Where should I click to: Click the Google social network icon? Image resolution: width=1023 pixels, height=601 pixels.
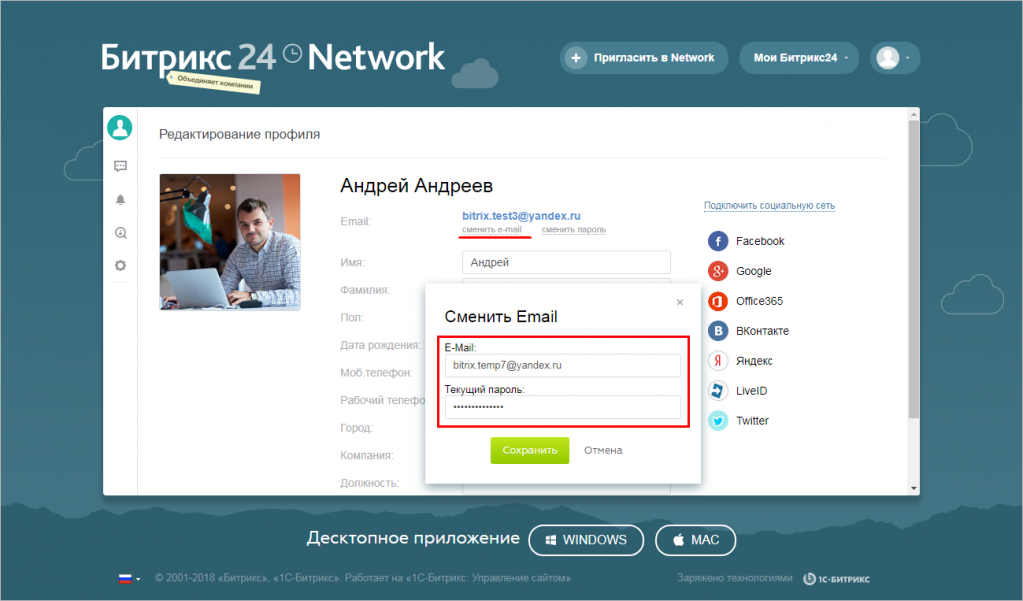click(x=718, y=271)
